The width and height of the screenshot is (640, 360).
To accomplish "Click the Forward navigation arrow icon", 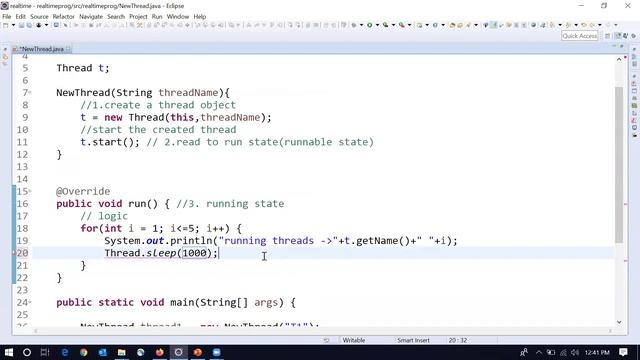I will pos(608,25).
